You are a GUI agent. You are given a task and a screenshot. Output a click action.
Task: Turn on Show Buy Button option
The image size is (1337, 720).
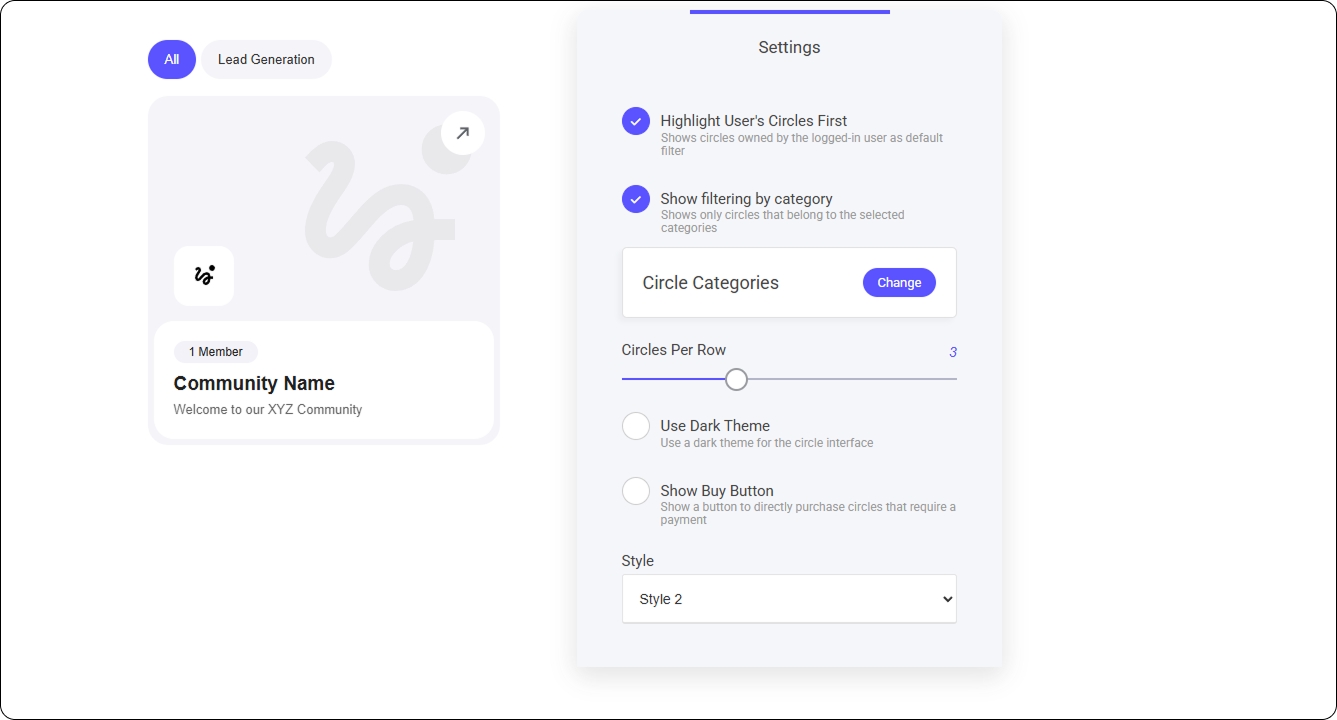coord(636,491)
